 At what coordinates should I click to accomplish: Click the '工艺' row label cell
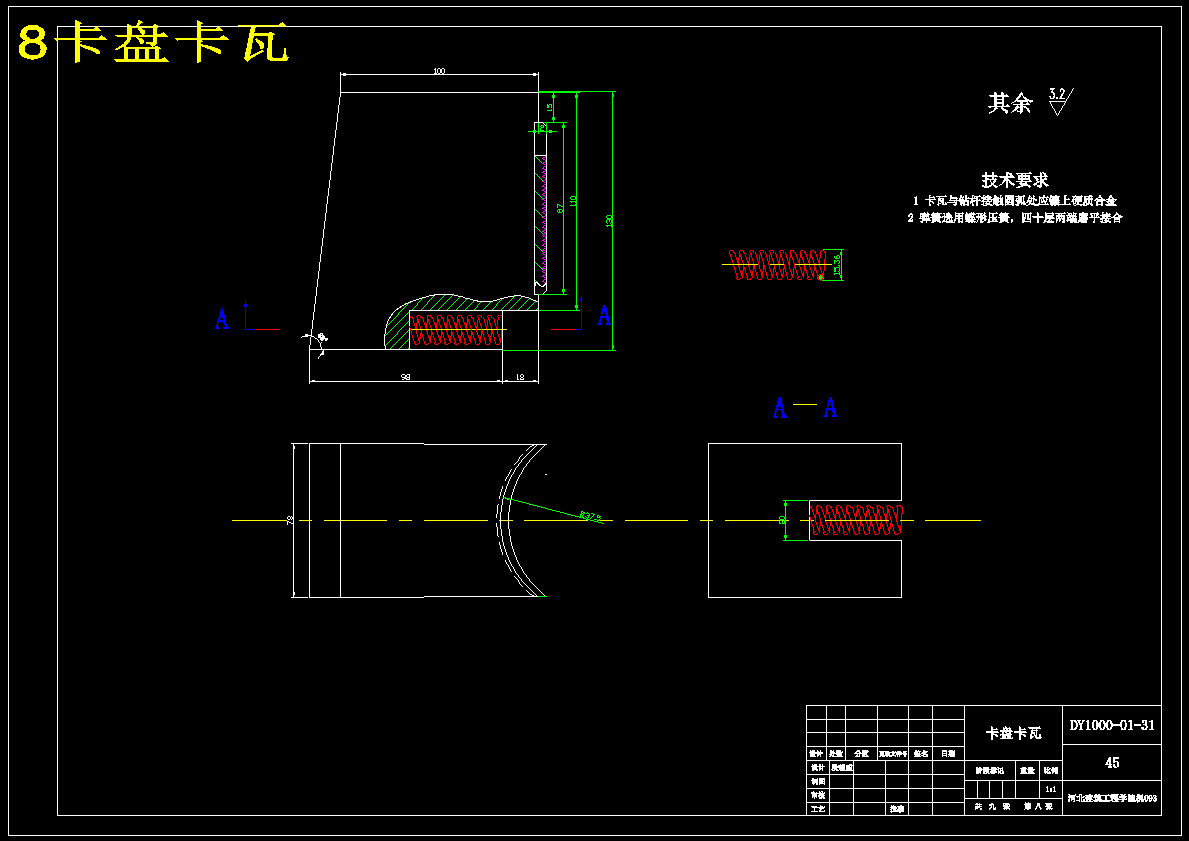817,809
